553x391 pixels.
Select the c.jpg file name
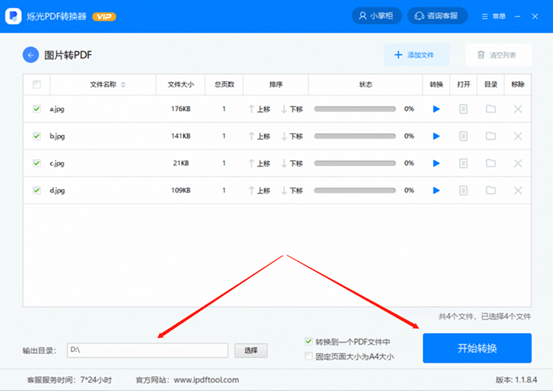57,164
